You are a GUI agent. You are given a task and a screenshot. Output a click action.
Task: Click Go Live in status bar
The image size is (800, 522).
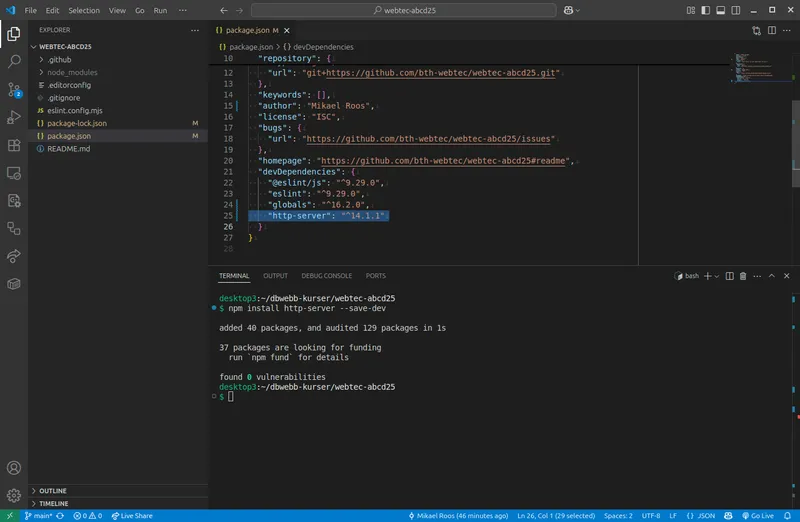tap(758, 516)
